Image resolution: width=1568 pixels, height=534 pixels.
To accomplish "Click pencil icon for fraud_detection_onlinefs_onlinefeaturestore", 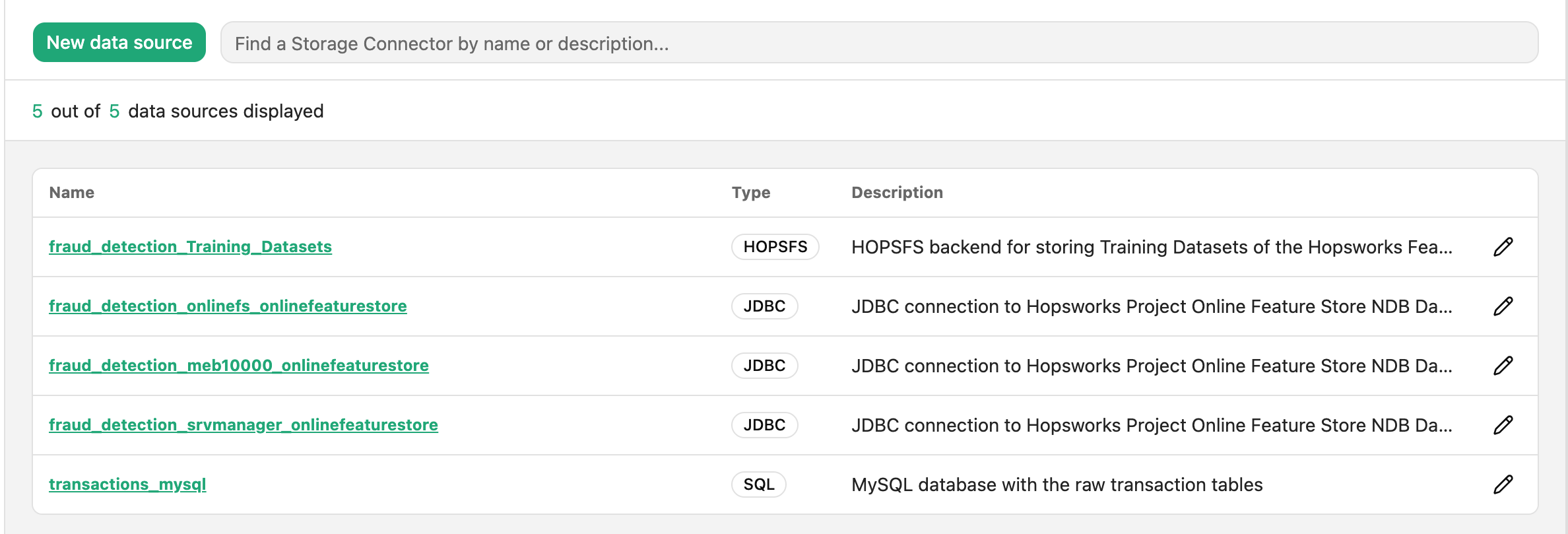I will pyautogui.click(x=1503, y=306).
